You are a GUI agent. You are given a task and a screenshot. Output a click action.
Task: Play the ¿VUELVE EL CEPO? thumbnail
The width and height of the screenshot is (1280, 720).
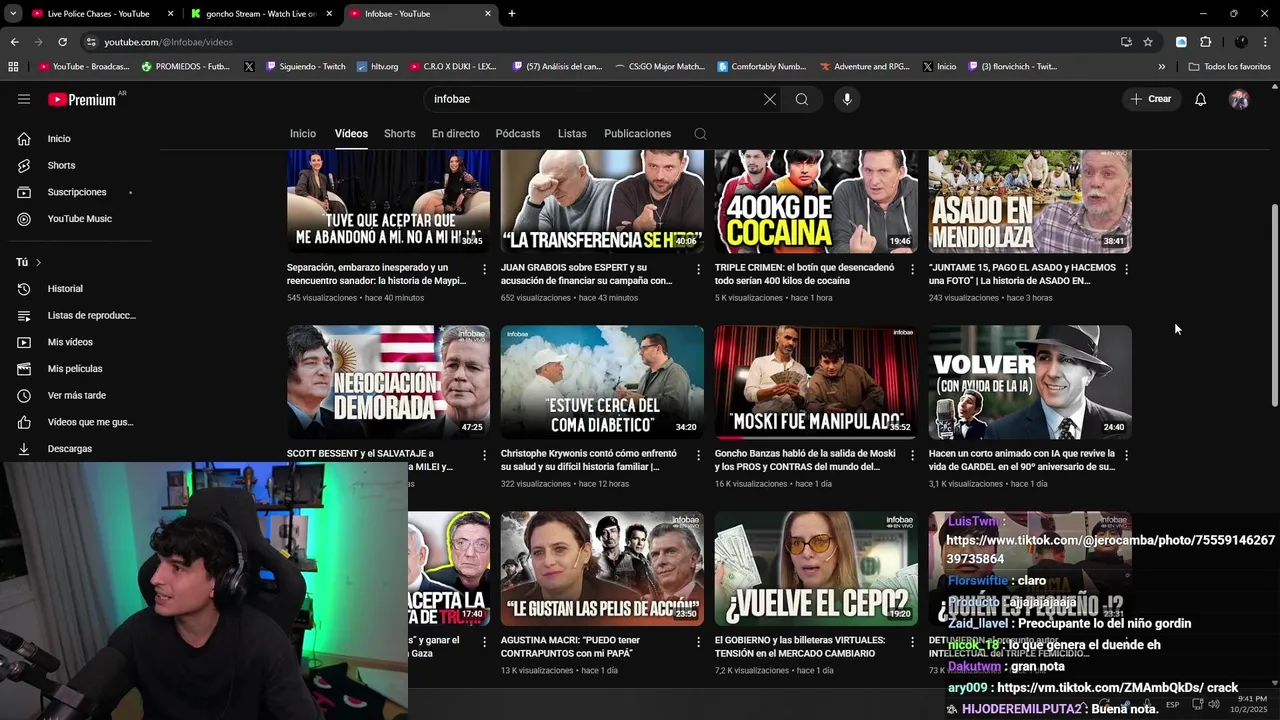coord(816,568)
